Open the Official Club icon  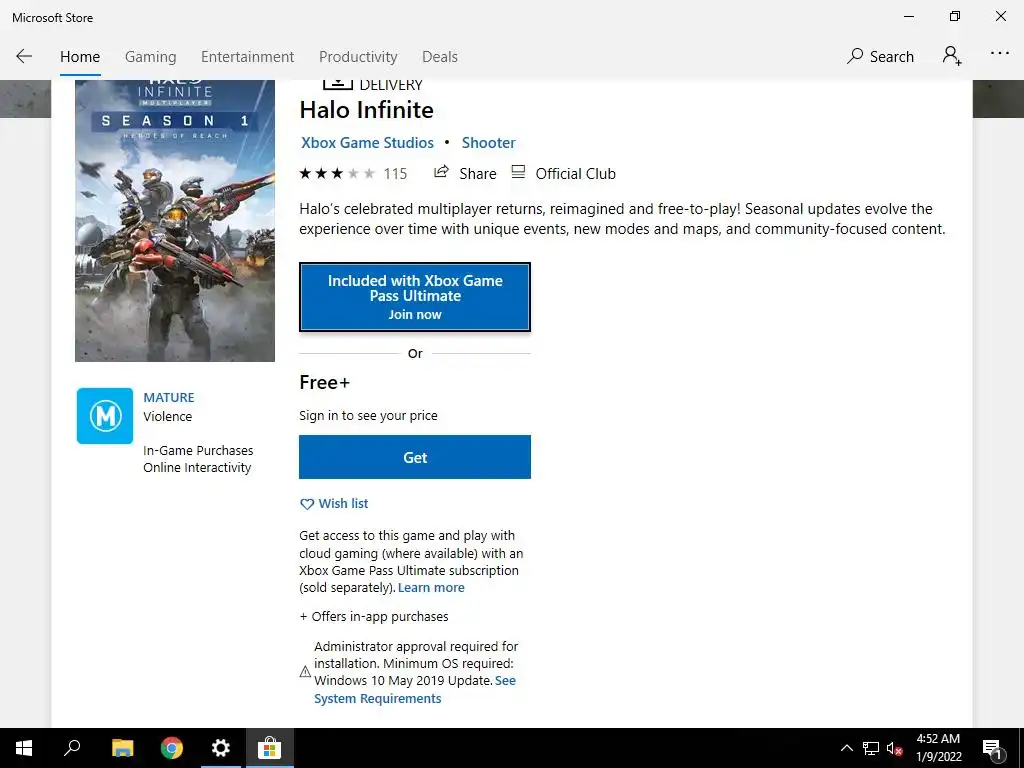click(518, 172)
